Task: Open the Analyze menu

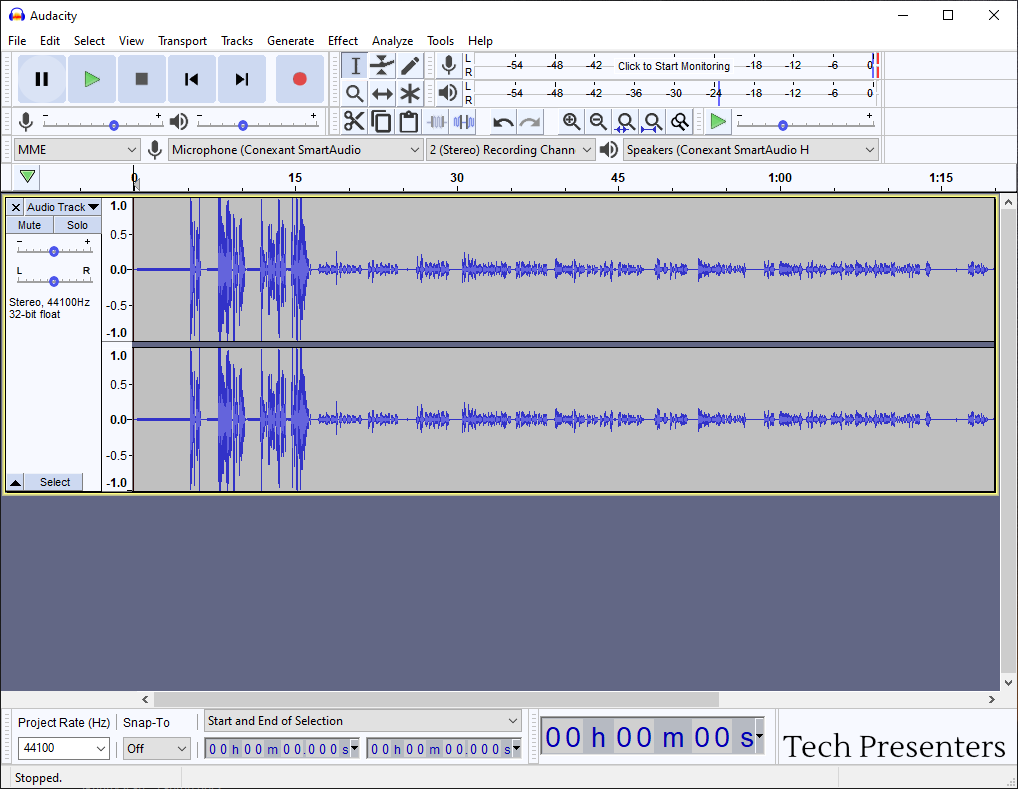Action: (x=392, y=41)
